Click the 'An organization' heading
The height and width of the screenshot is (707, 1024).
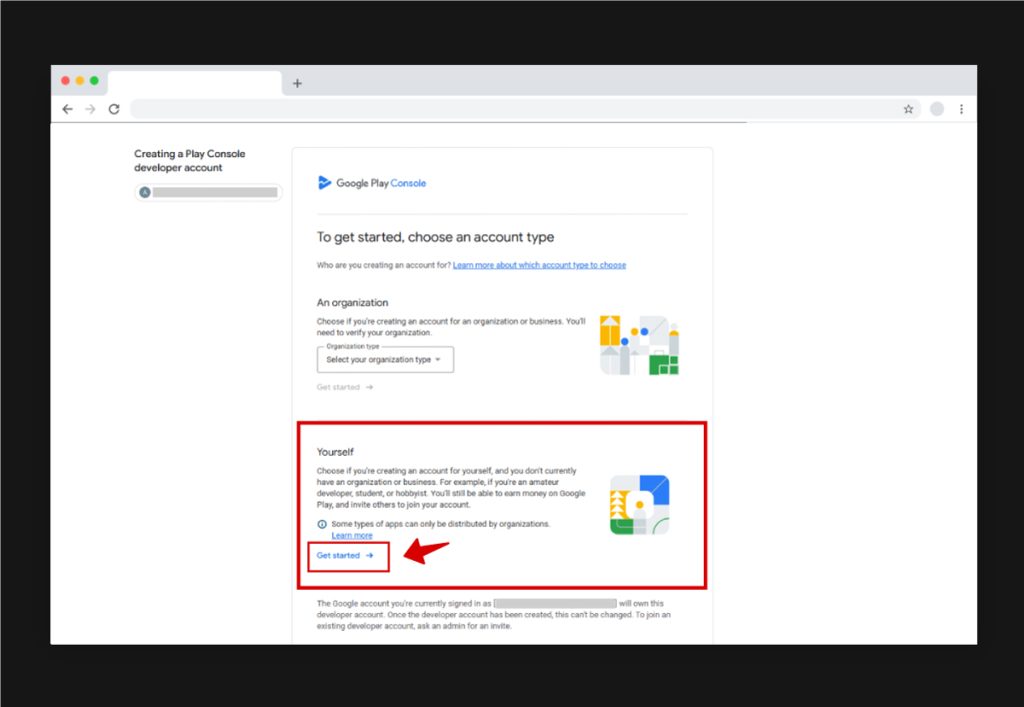pyautogui.click(x=353, y=303)
